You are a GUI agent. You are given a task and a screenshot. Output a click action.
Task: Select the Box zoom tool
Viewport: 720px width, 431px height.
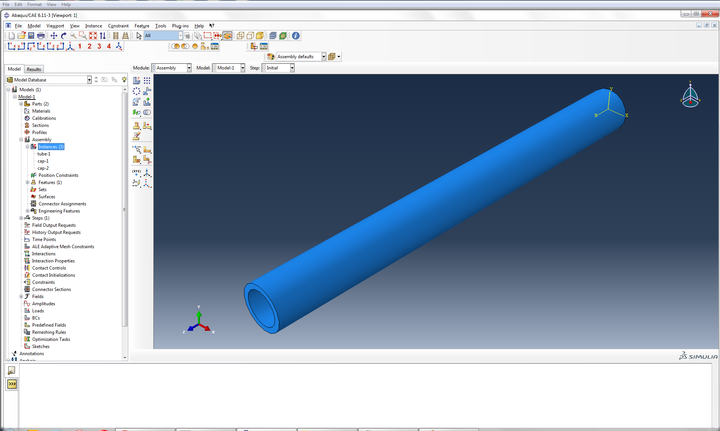tap(83, 36)
